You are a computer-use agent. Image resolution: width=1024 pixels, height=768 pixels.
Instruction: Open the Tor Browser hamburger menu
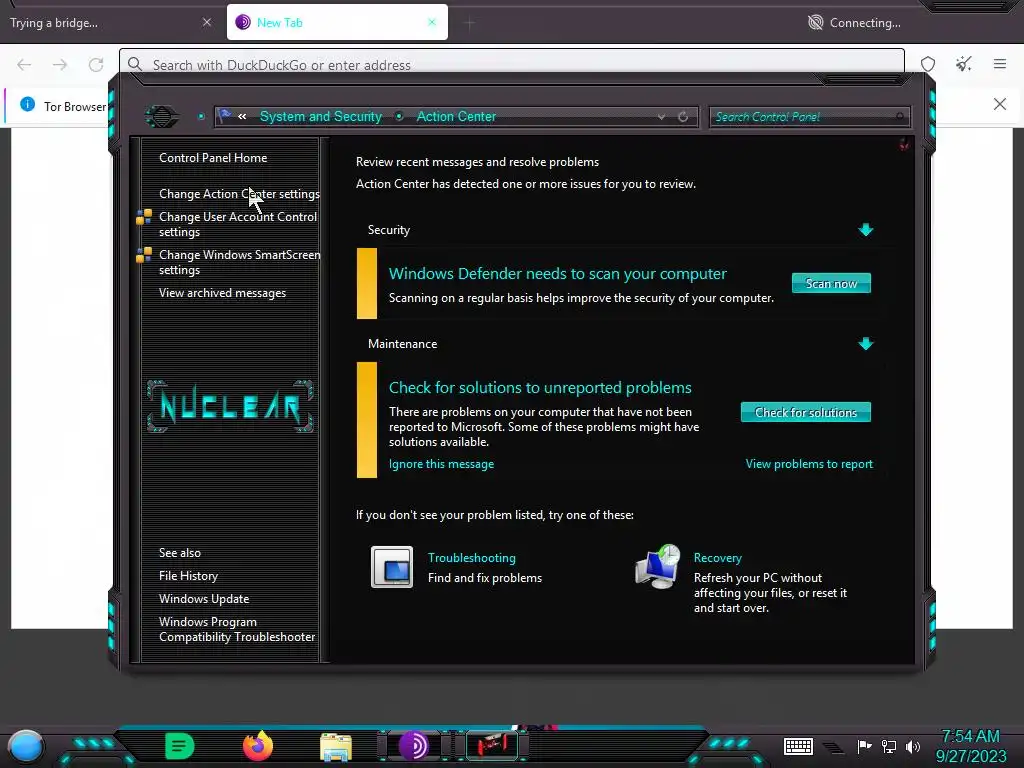1000,64
